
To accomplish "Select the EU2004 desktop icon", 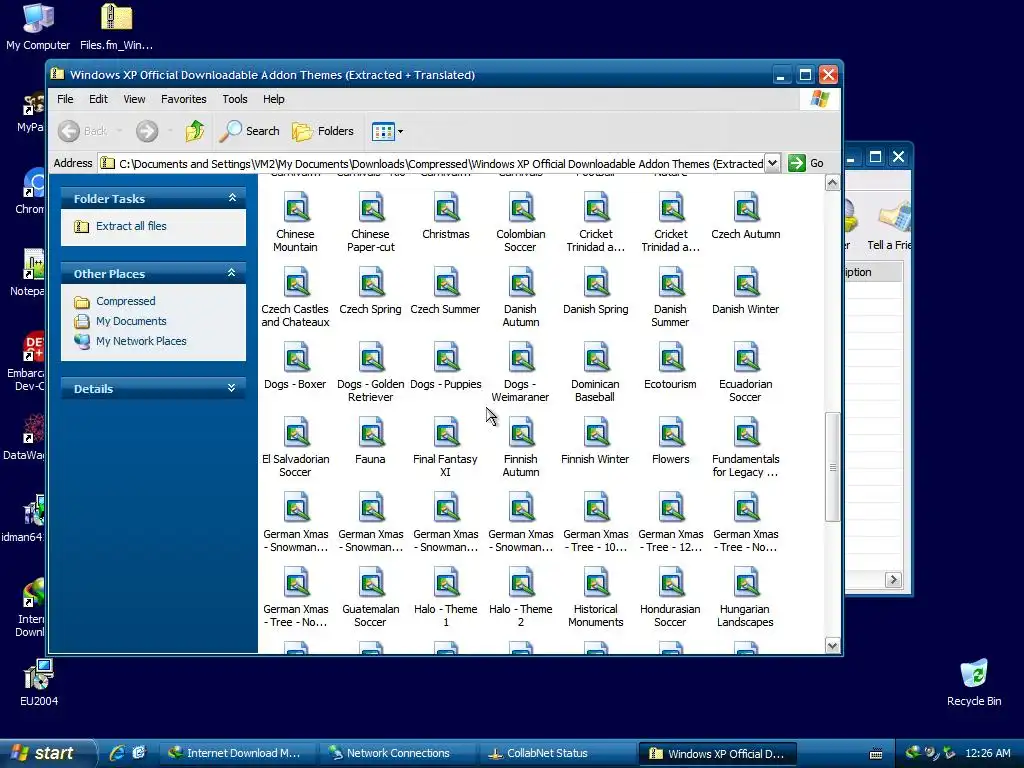I will pos(39,682).
